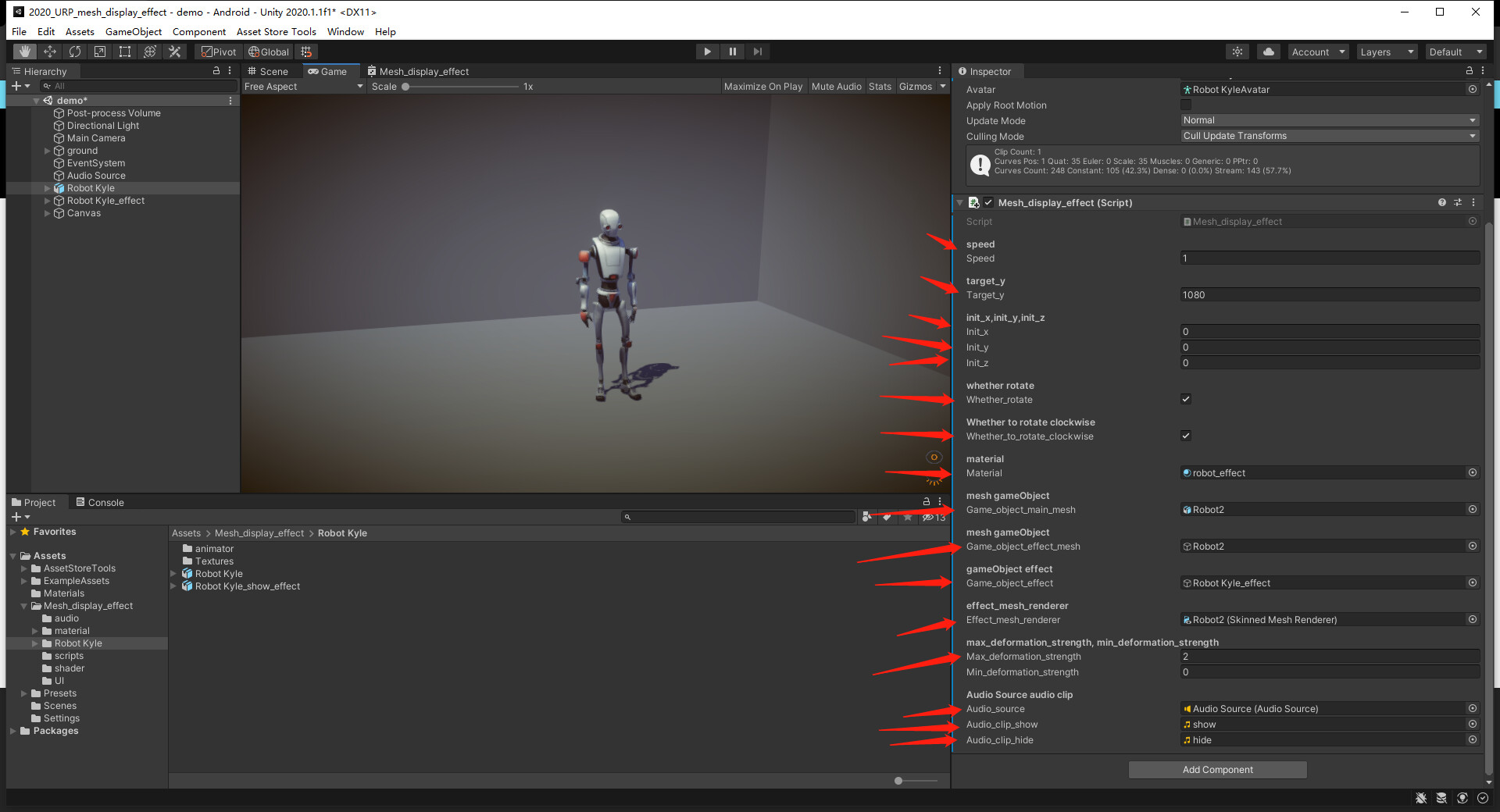Open the Update Mode dropdown
Viewport: 1500px width, 812px height.
point(1328,119)
